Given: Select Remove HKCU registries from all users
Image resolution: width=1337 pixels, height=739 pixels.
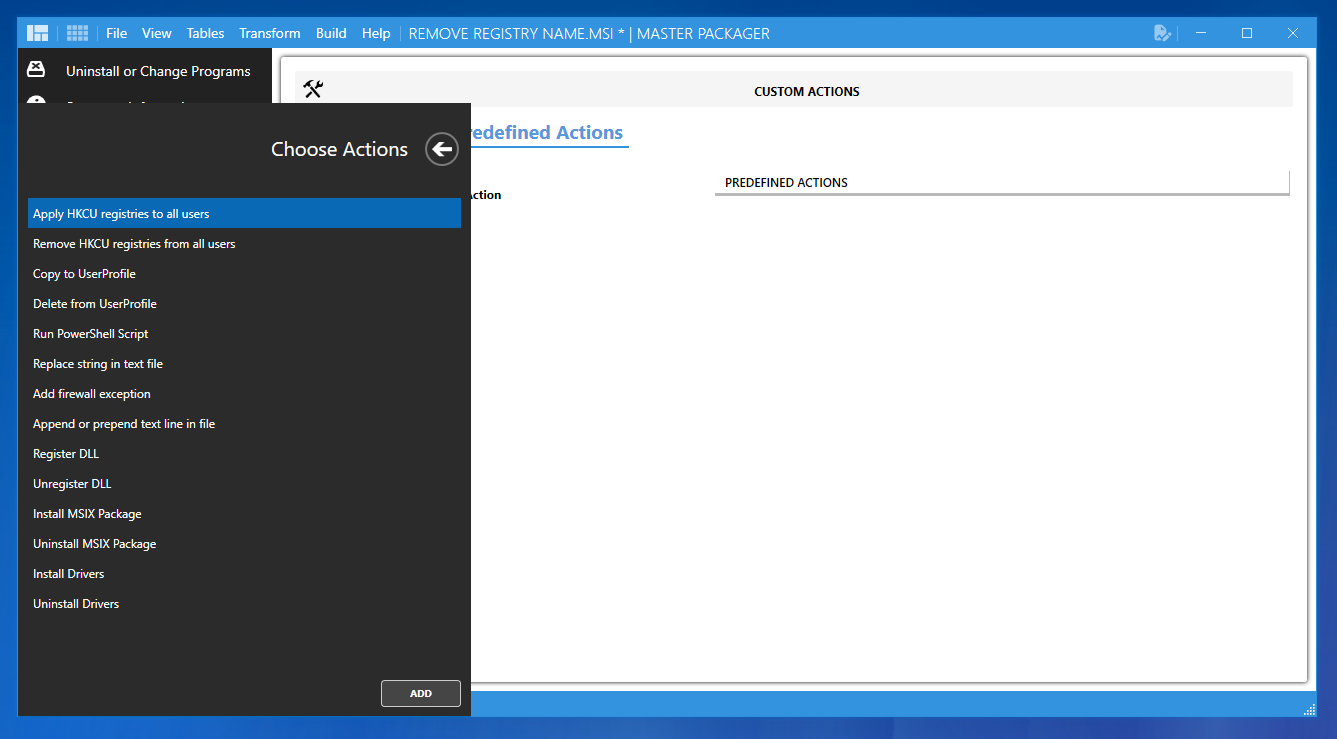Looking at the screenshot, I should [244, 243].
